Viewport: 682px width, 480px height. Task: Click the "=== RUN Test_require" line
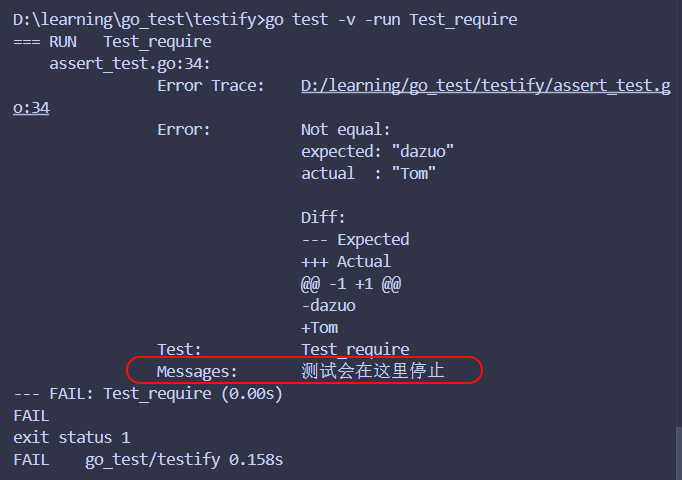tap(112, 42)
